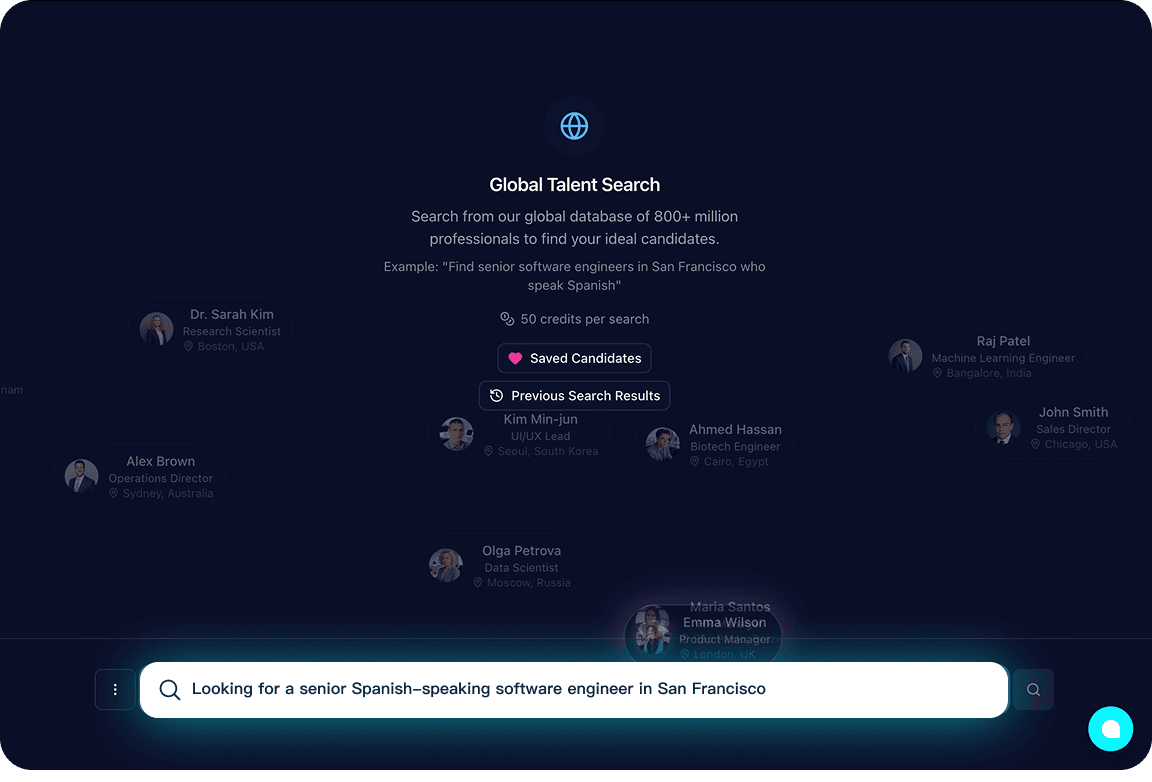Click the Saved Candidates button
This screenshot has width=1152, height=782.
click(x=574, y=358)
